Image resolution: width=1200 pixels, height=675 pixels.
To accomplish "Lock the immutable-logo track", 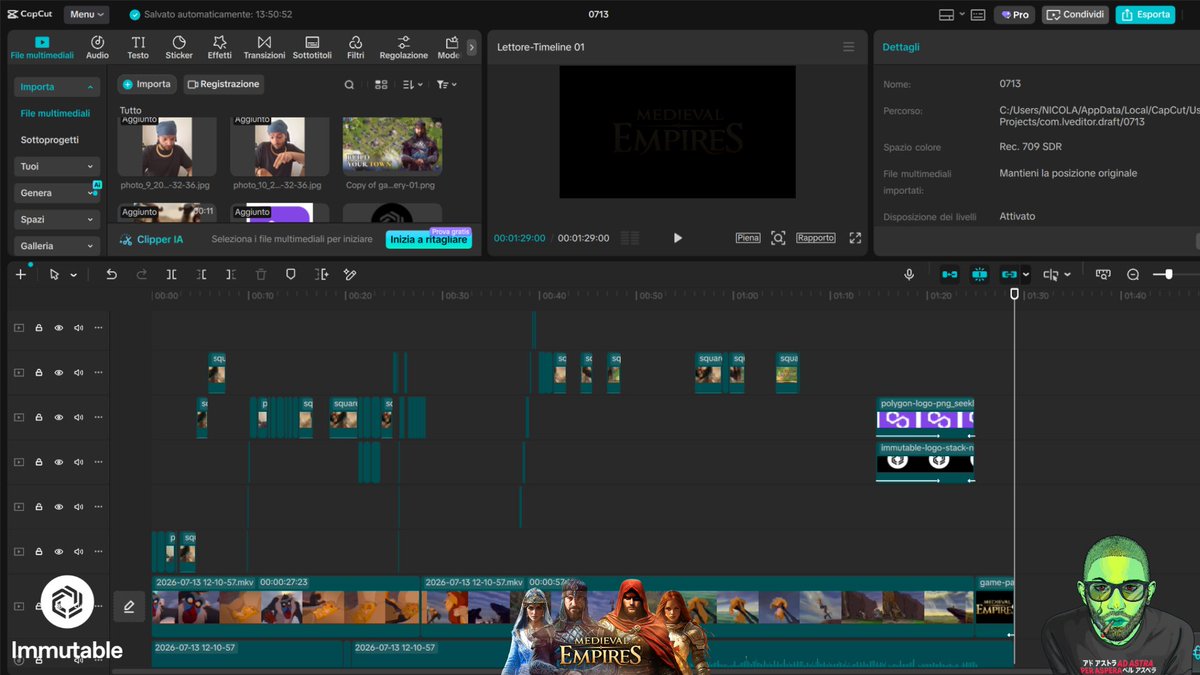I will tap(38, 462).
